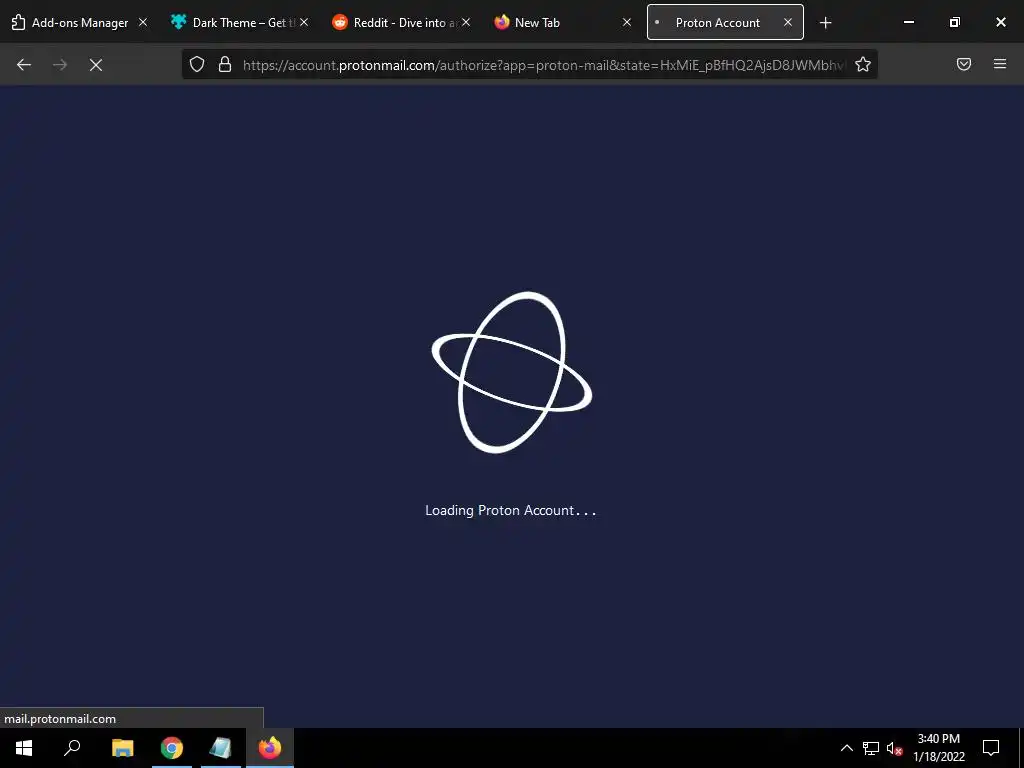Screen dimensions: 1024x768
Task: Stop loading the Proton page
Action: pos(96,65)
